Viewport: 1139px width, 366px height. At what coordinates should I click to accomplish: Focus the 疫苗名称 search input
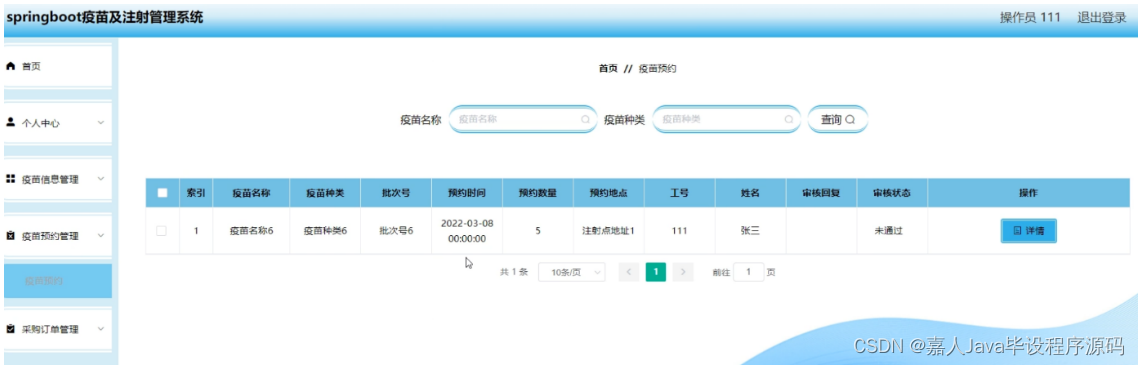coord(522,119)
